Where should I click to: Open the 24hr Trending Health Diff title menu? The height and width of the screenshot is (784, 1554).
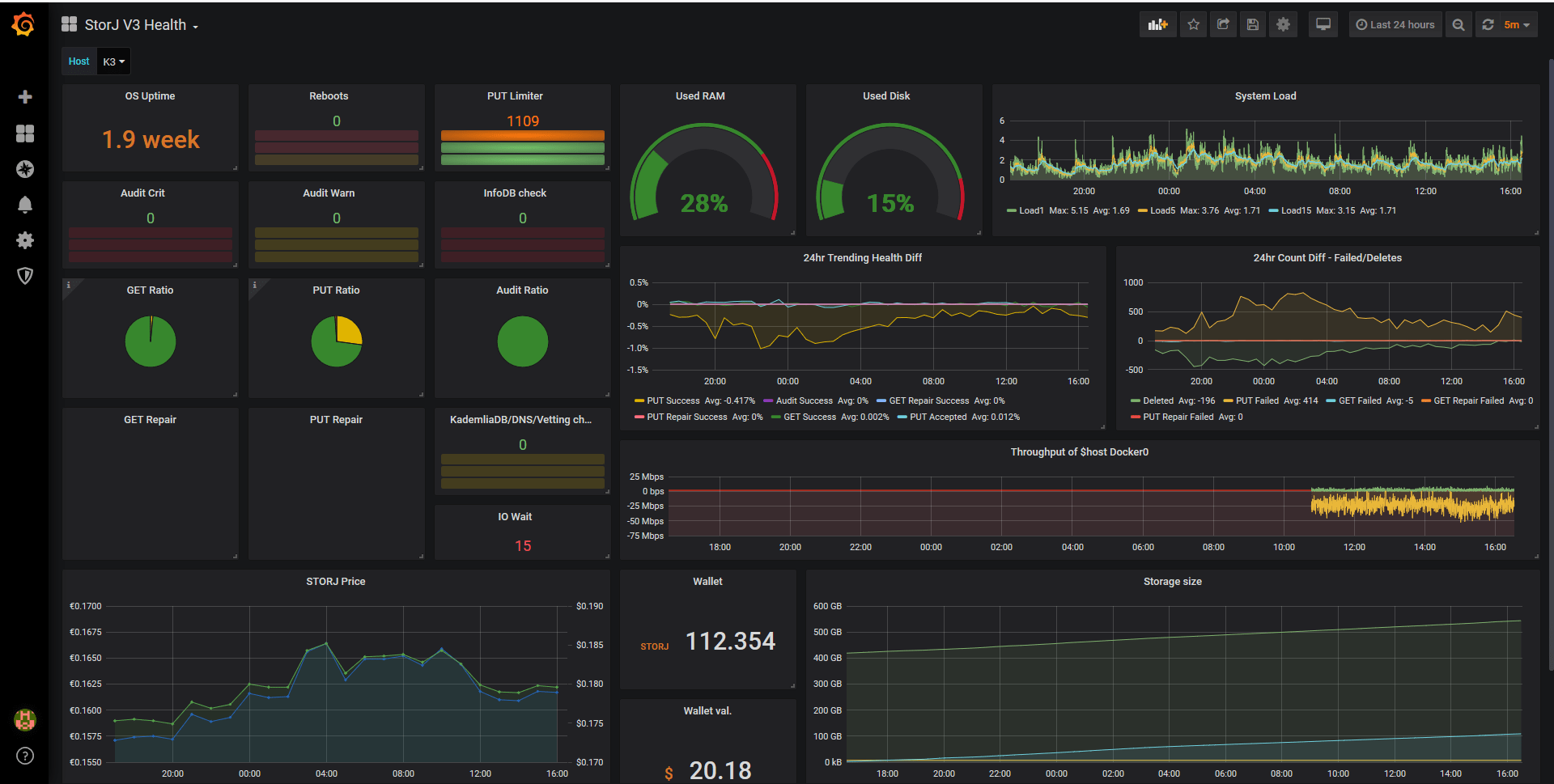tap(862, 258)
